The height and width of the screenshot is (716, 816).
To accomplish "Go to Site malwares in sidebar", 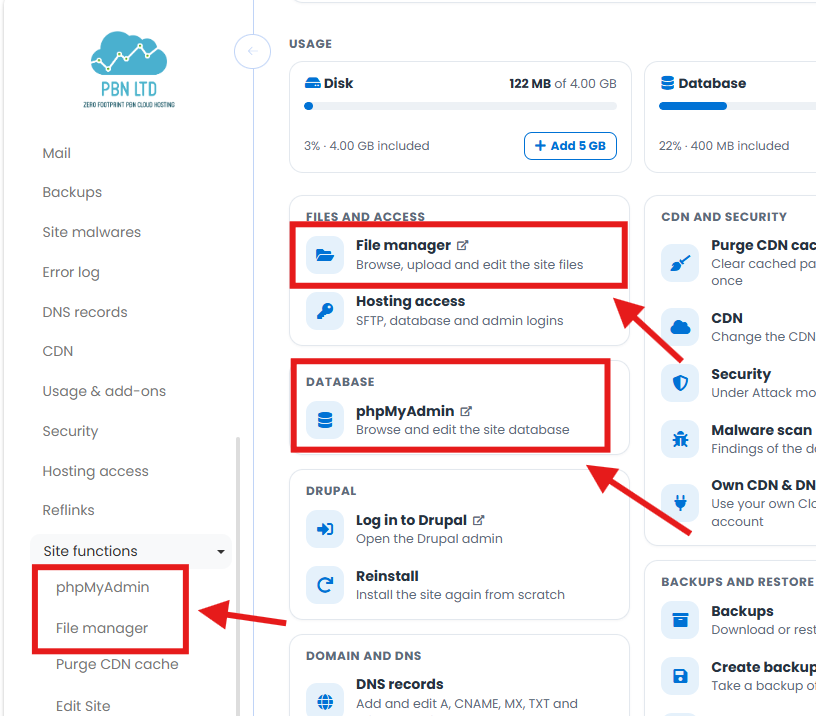I will tap(92, 232).
